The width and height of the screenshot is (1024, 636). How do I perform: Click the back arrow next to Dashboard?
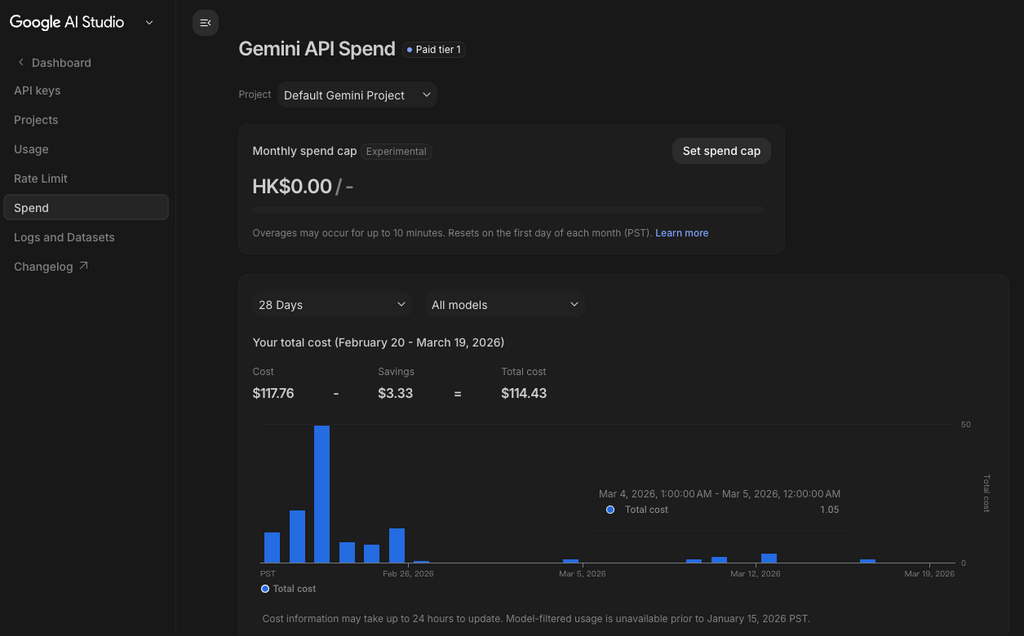click(20, 62)
